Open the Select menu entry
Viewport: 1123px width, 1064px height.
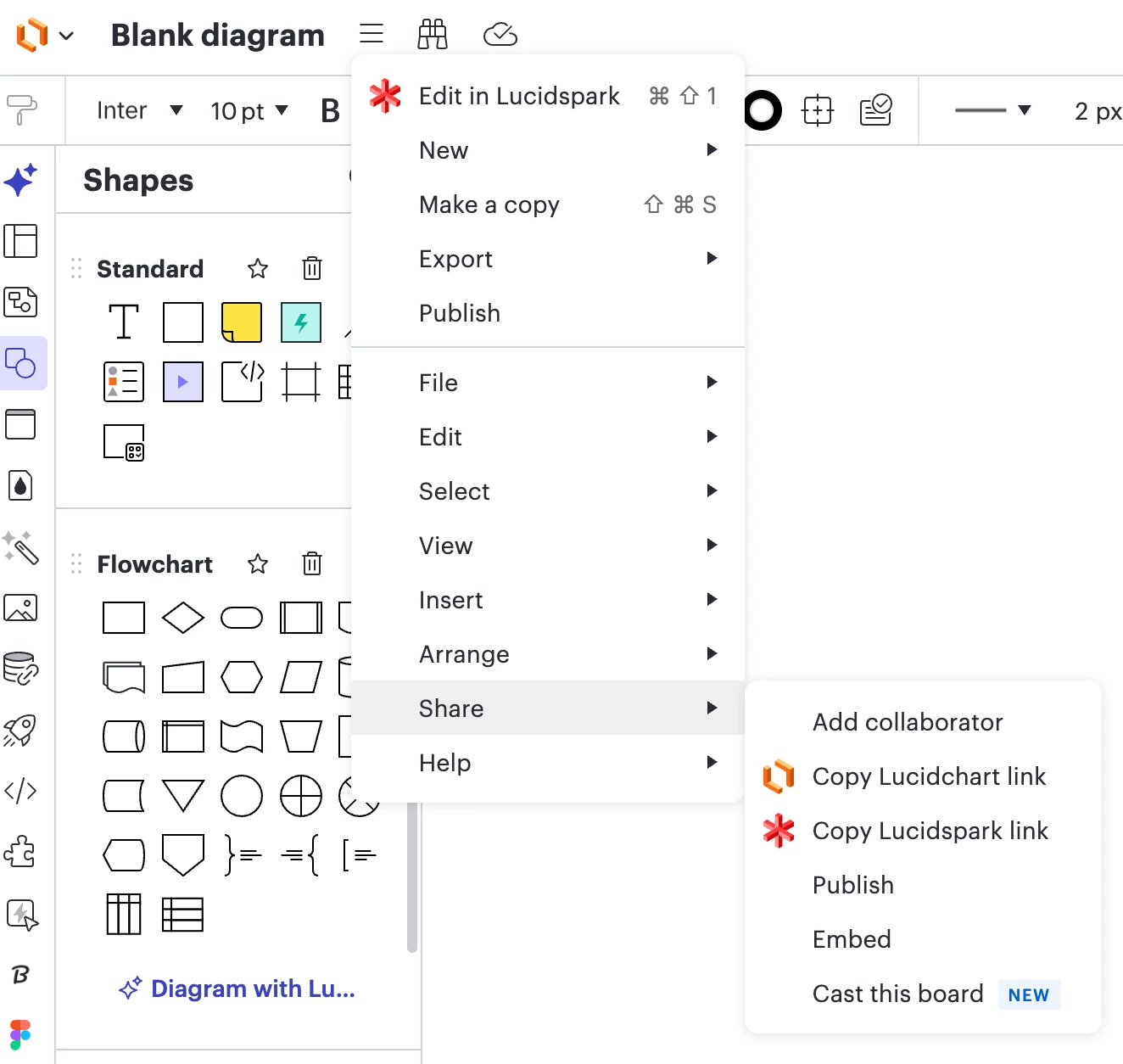548,491
